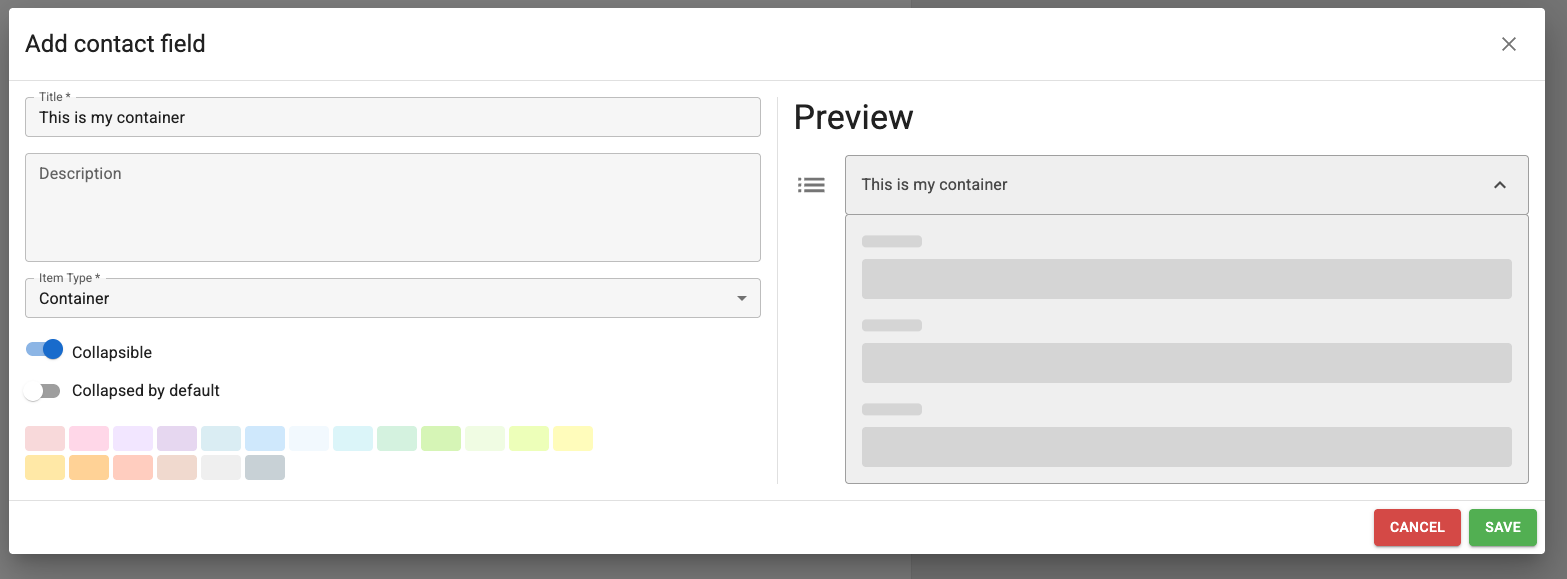Select the blue-gray color swatch

[x=265, y=467]
